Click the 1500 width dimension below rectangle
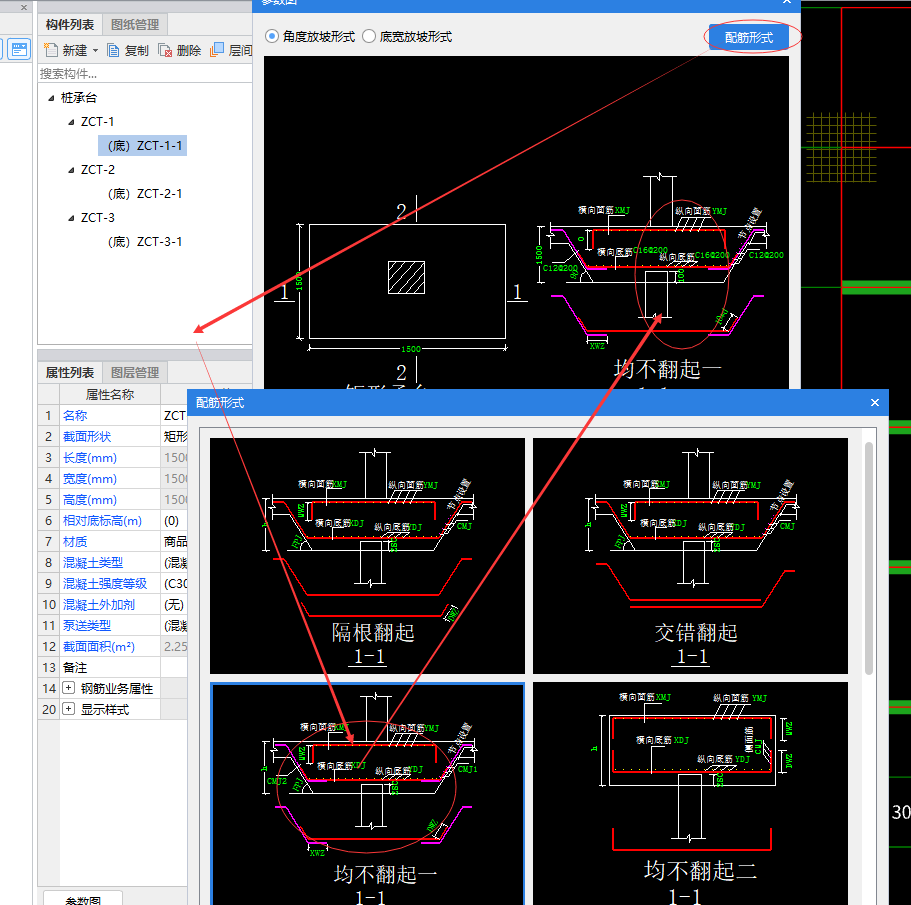The image size is (911, 905). pos(411,349)
